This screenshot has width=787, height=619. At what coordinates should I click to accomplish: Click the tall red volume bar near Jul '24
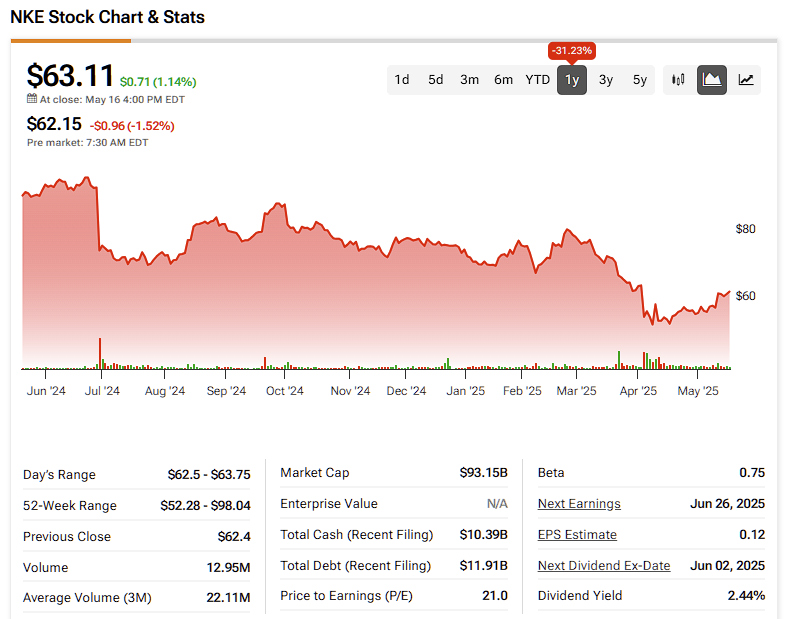(100, 353)
